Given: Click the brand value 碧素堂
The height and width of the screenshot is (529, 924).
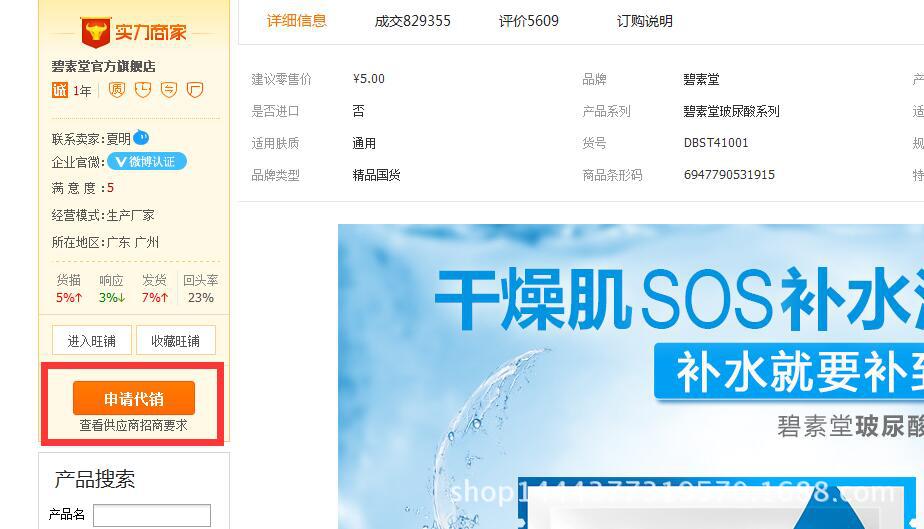Looking at the screenshot, I should pyautogui.click(x=701, y=80).
